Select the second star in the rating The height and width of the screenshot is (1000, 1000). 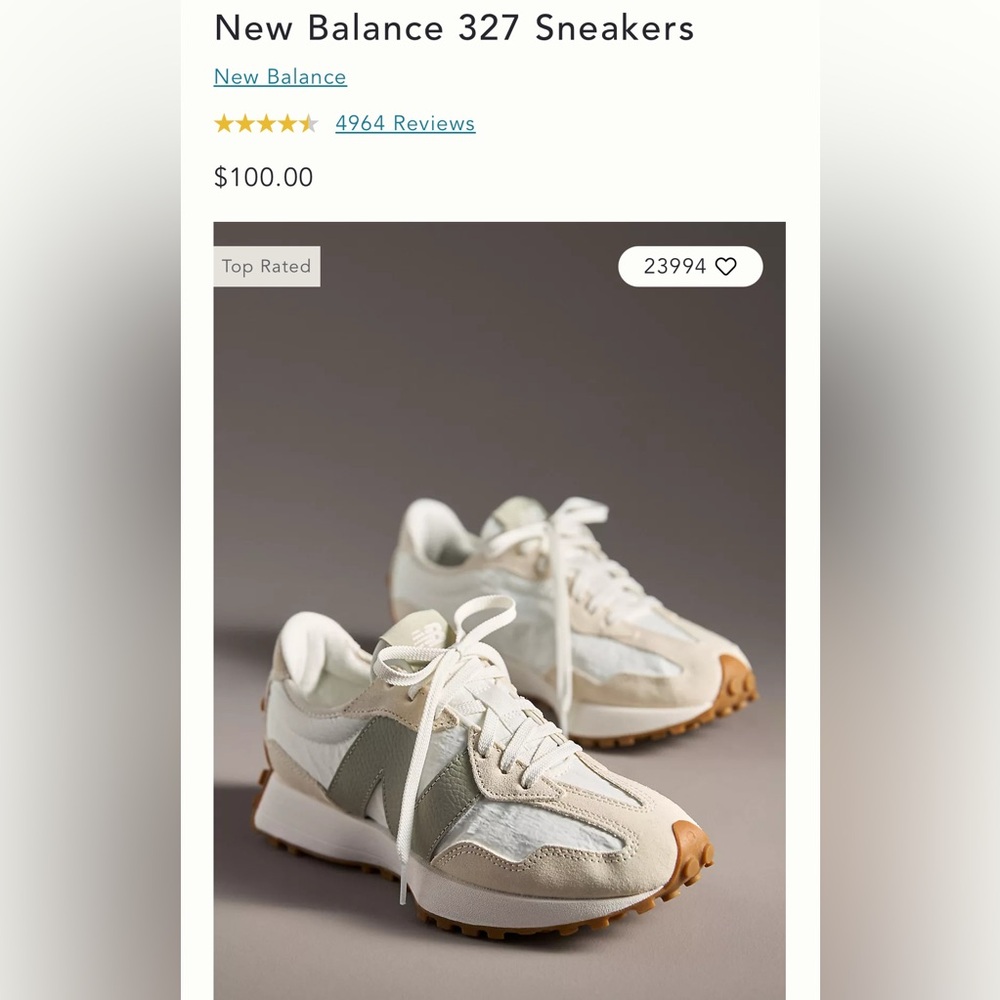coord(245,123)
